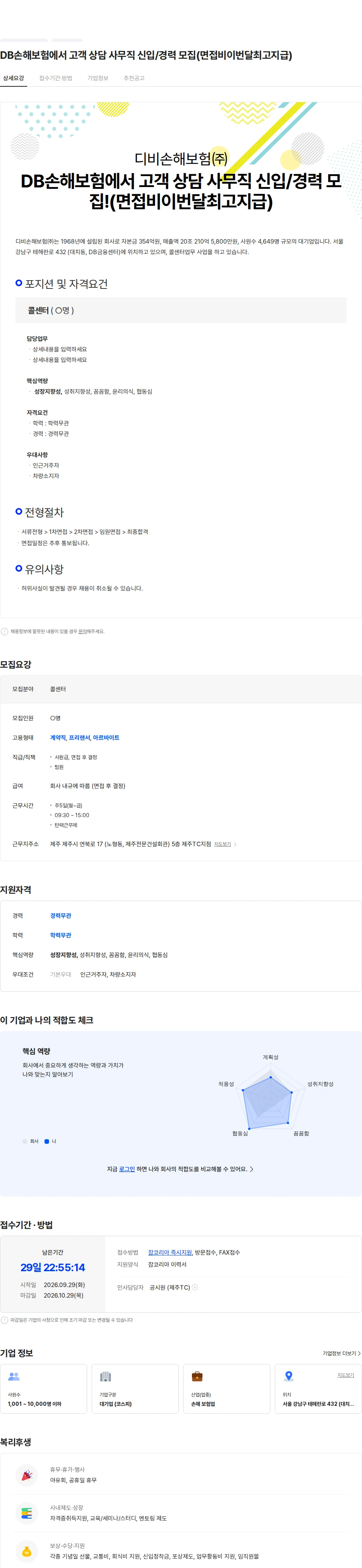362x1568 pixels.
Task: Click the 산업(업종) briefcase icon
Action: click(x=197, y=1377)
